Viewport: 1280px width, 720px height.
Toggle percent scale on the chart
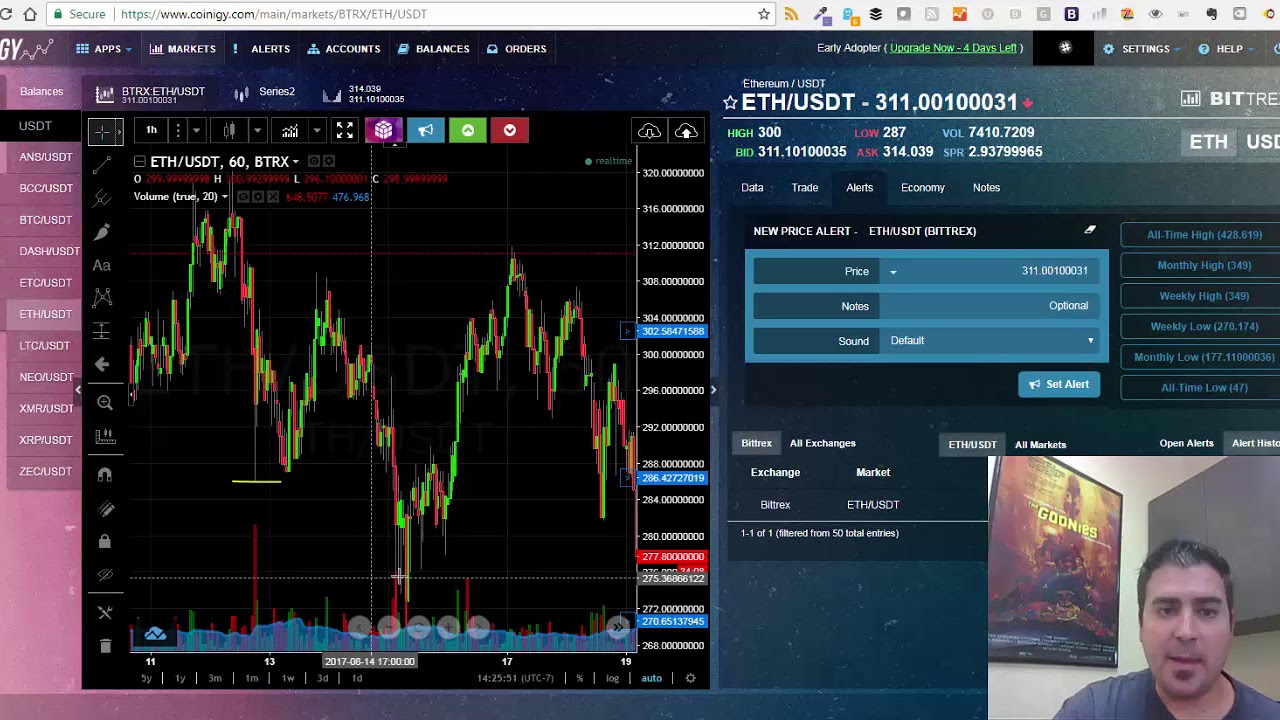click(579, 678)
